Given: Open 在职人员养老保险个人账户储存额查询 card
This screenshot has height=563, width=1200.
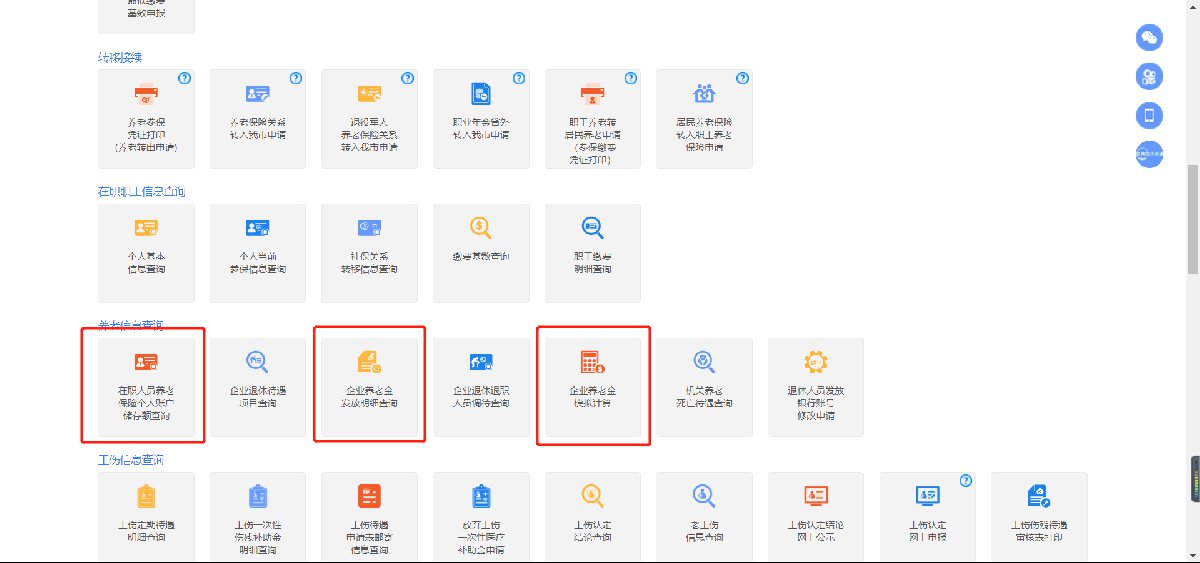Looking at the screenshot, I should pos(147,386).
